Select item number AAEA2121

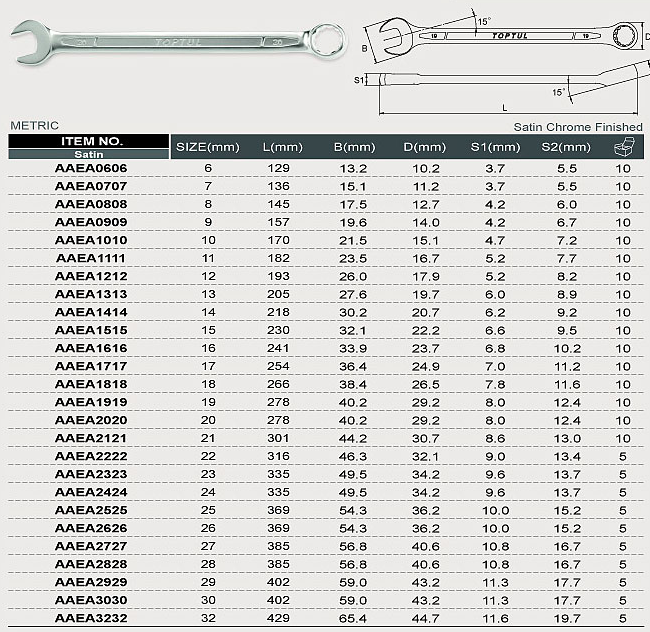click(91, 438)
